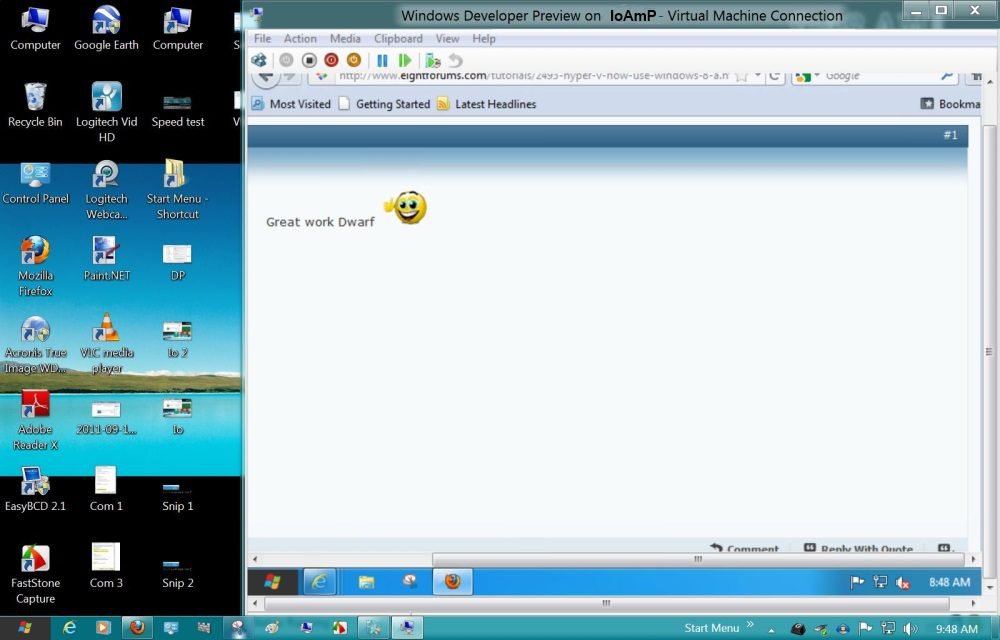The width and height of the screenshot is (1000, 640).
Task: Take a VM snapshot
Action: pos(432,60)
